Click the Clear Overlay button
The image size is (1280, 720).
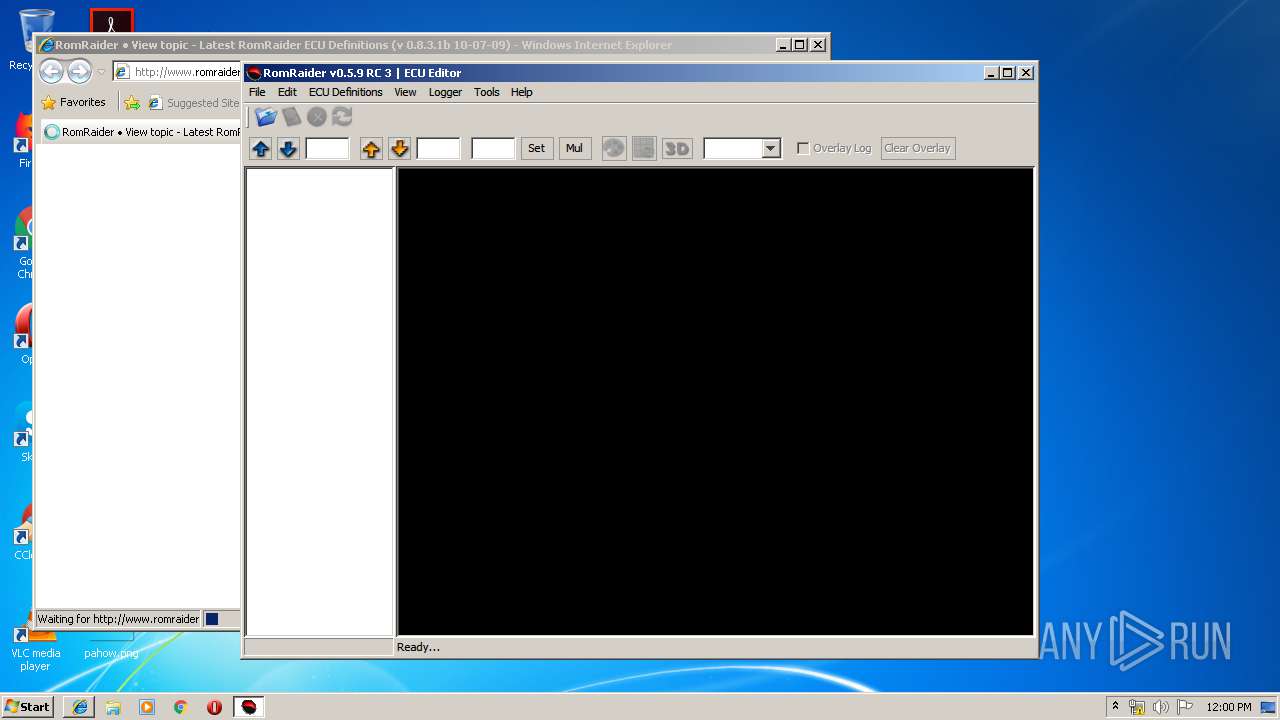pyautogui.click(x=917, y=148)
